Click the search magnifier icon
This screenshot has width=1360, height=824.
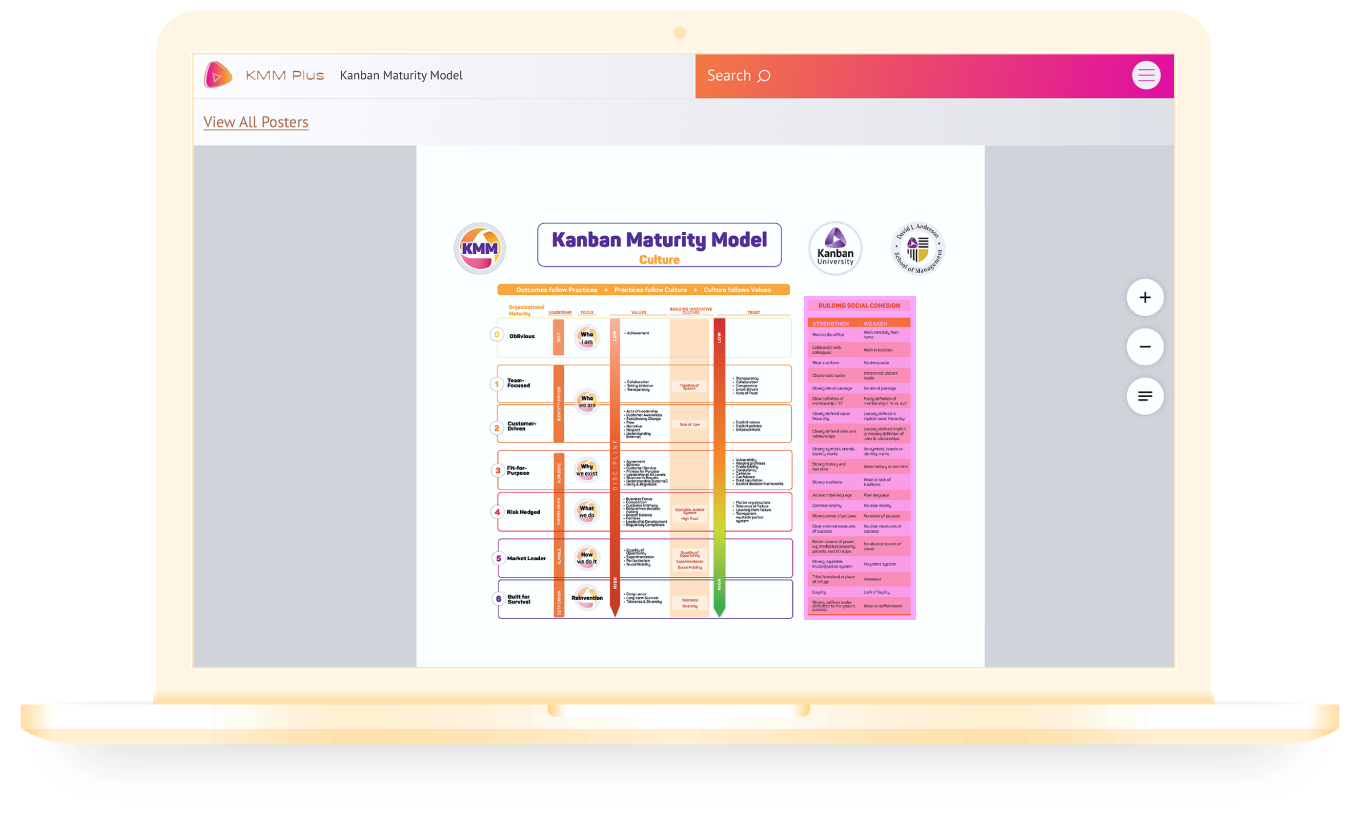tap(764, 76)
